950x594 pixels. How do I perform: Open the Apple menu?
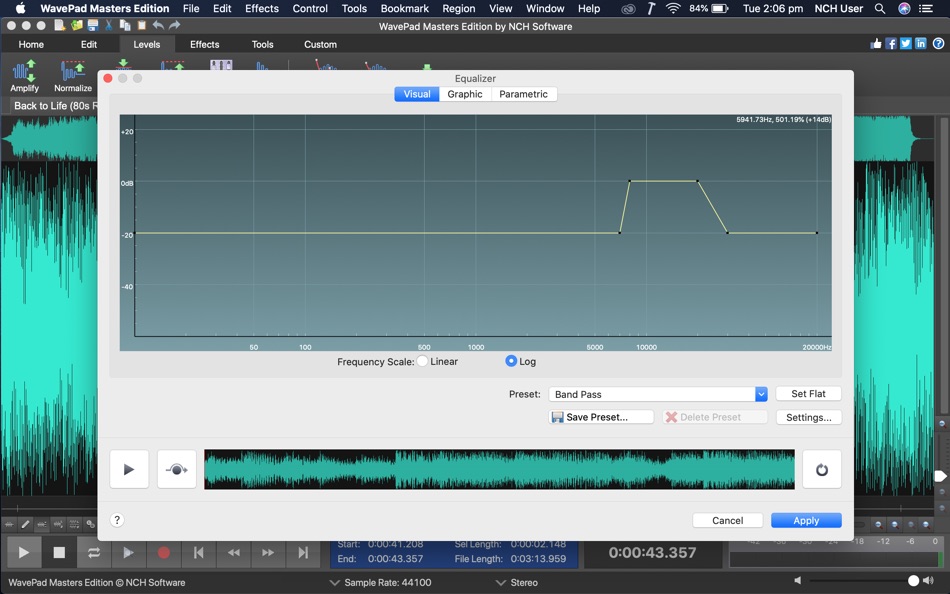[x=20, y=8]
